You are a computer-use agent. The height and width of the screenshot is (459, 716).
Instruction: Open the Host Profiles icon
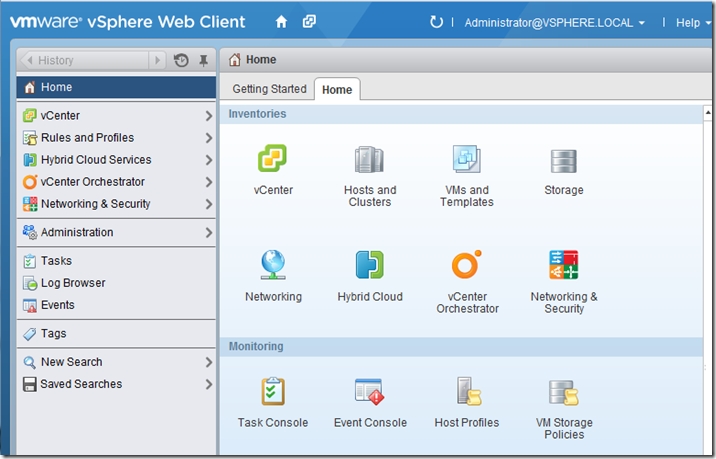(x=469, y=391)
